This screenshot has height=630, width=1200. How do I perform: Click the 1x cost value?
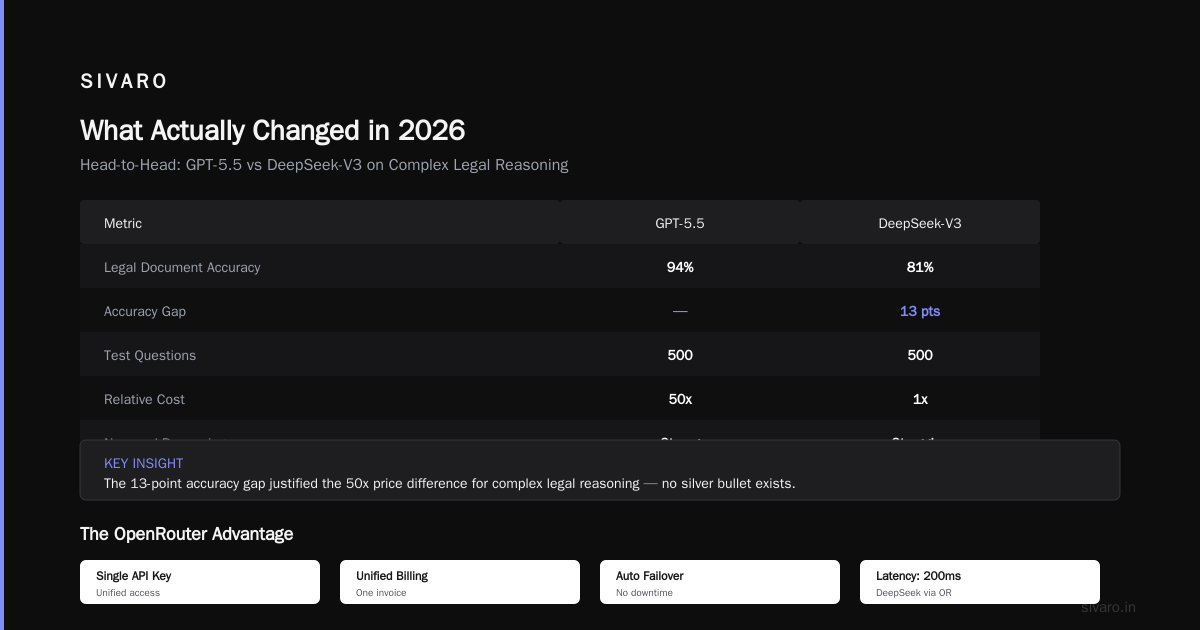pyautogui.click(x=920, y=399)
